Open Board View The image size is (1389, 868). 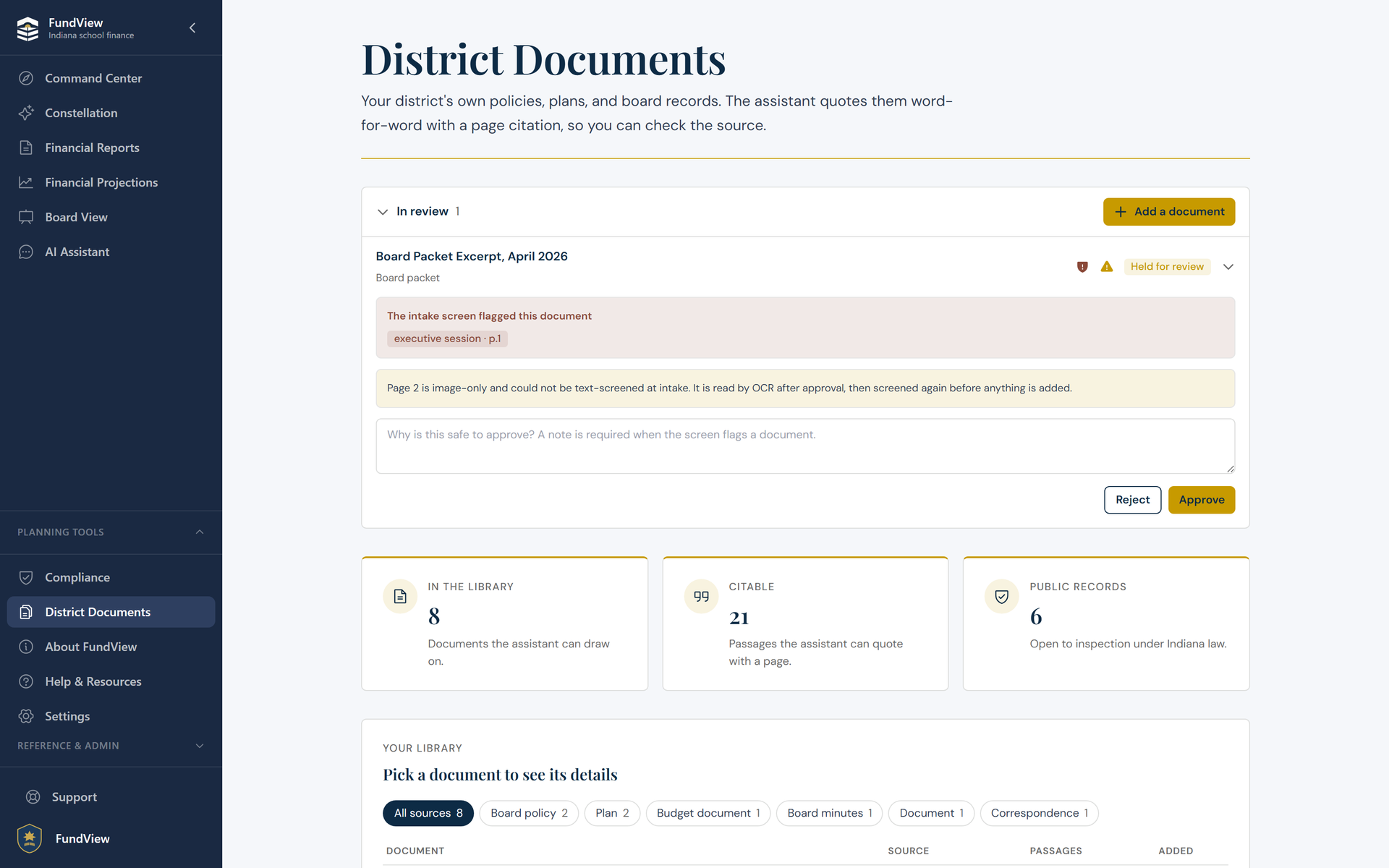(111, 217)
